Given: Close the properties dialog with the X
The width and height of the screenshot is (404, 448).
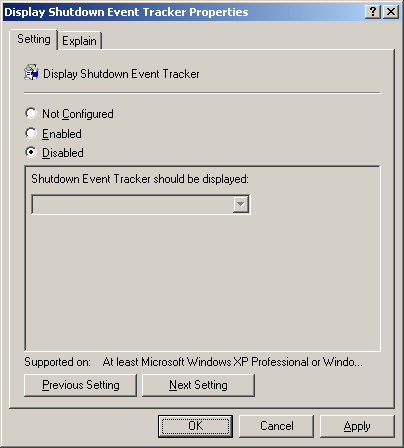Looking at the screenshot, I should 391,12.
